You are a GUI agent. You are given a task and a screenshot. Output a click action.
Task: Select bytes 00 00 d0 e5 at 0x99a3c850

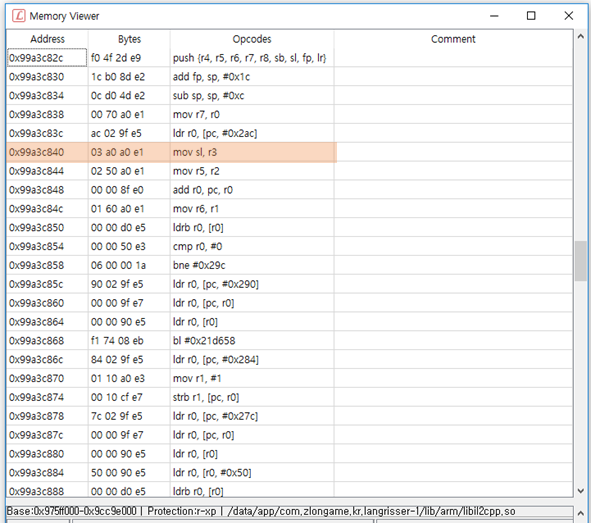click(x=118, y=228)
